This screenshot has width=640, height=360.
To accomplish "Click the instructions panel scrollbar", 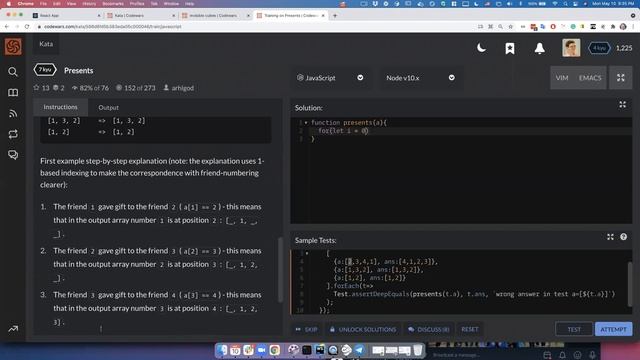I will (x=280, y=269).
